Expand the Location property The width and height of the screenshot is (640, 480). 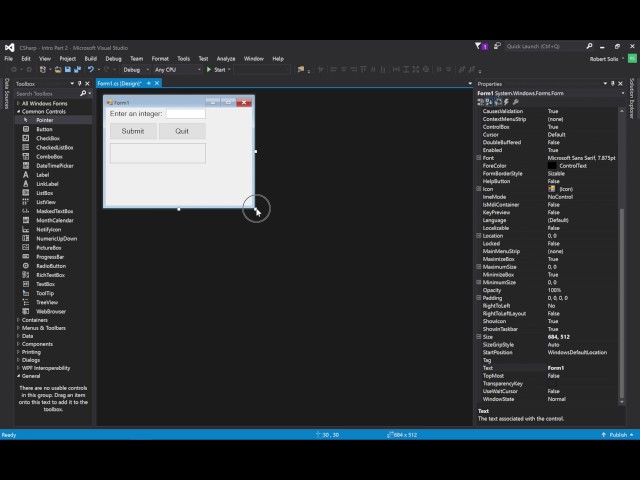[479, 236]
